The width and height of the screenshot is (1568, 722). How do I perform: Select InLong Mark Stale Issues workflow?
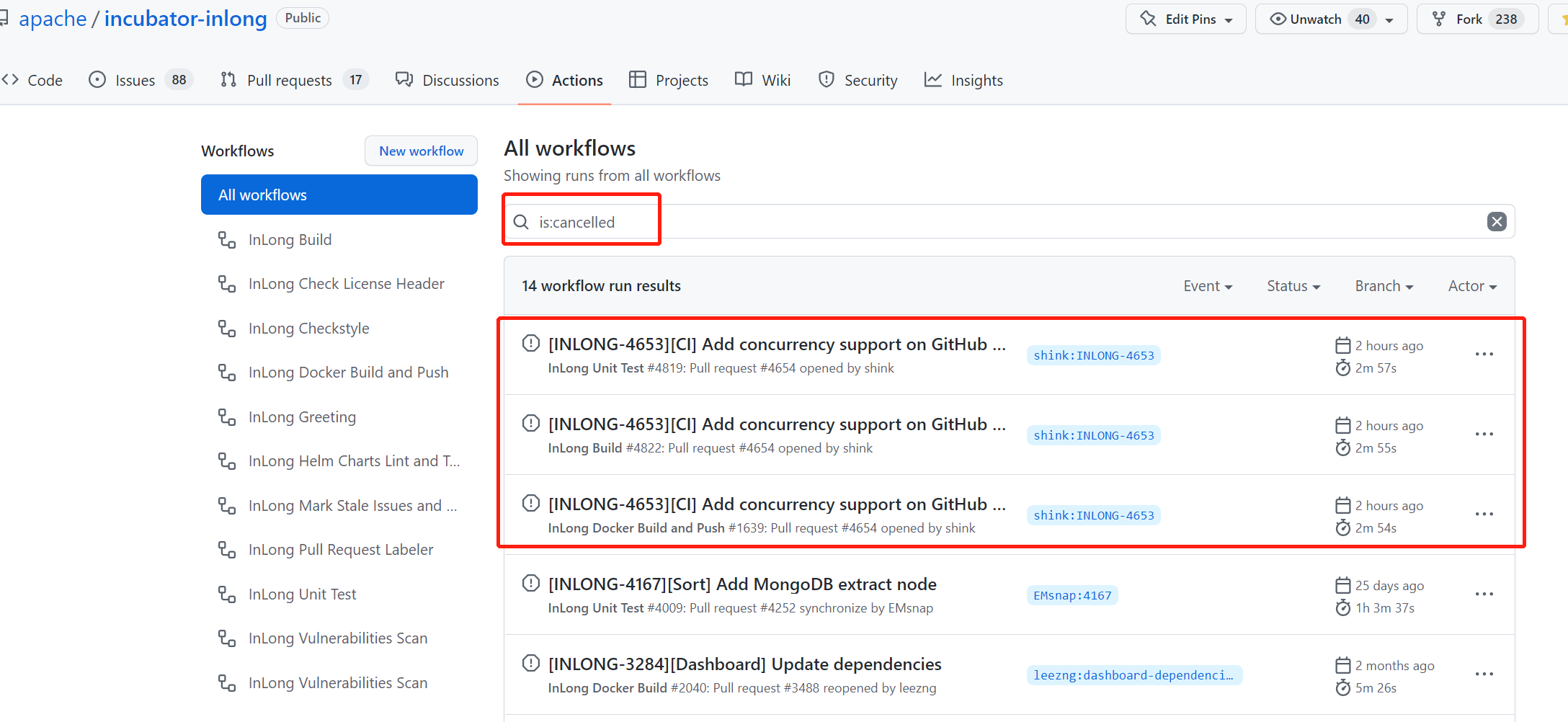point(339,506)
